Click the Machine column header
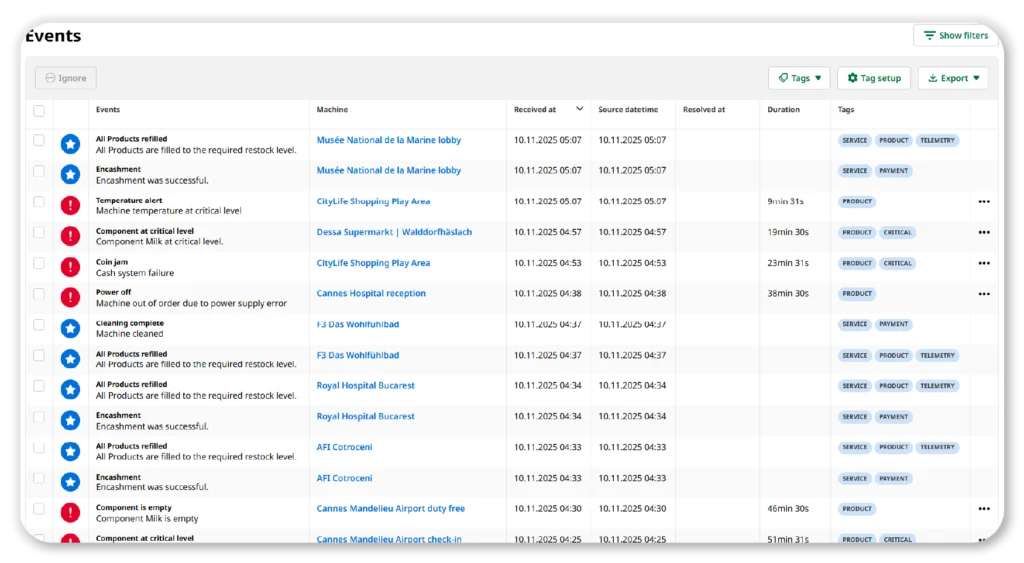The image size is (1024, 563). pyautogui.click(x=332, y=110)
